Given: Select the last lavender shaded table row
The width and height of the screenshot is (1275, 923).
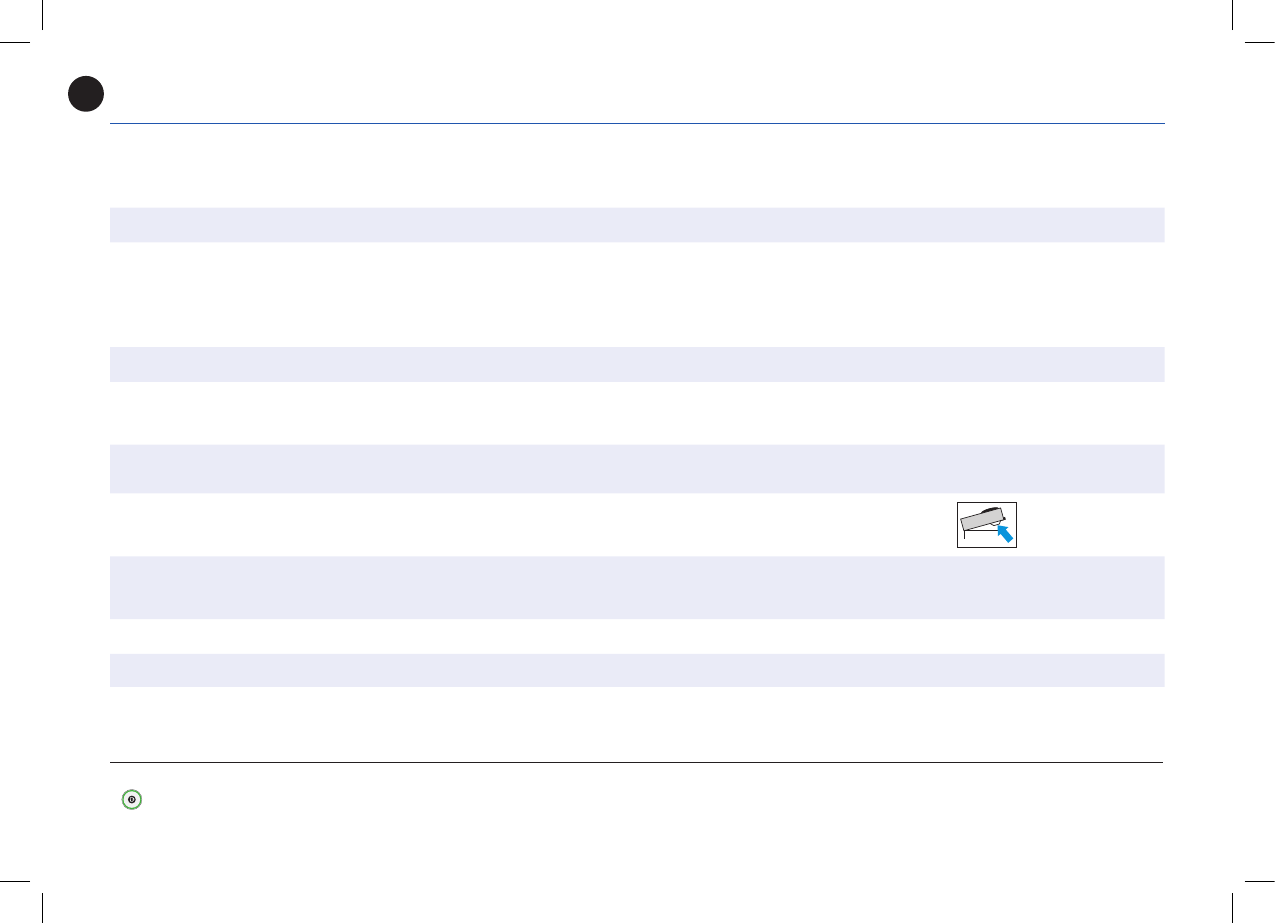Looking at the screenshot, I should coord(636,670).
